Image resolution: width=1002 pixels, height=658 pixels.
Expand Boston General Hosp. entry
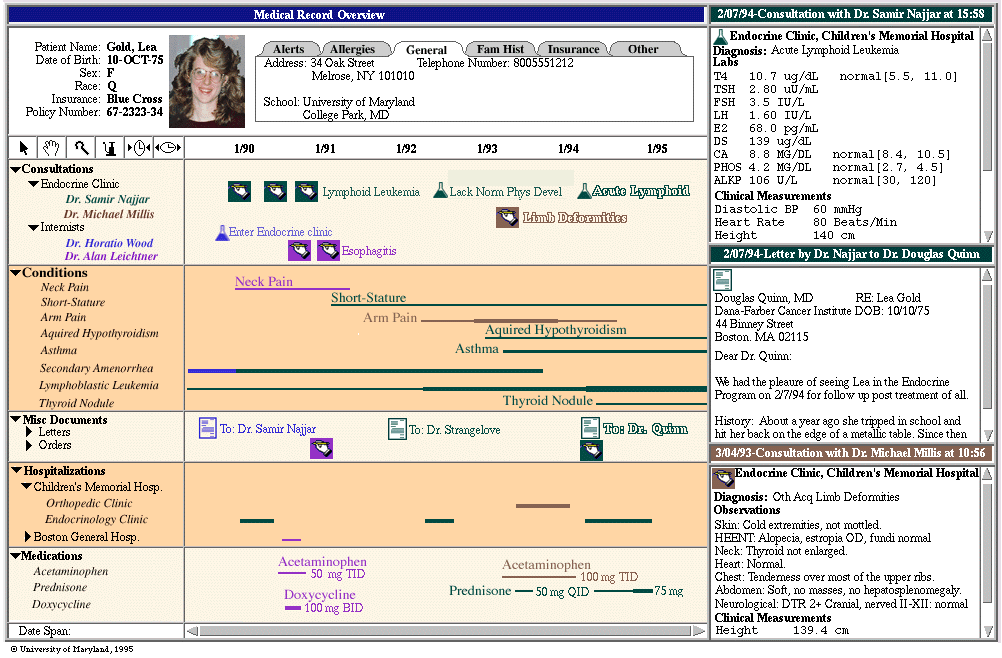pos(28,537)
